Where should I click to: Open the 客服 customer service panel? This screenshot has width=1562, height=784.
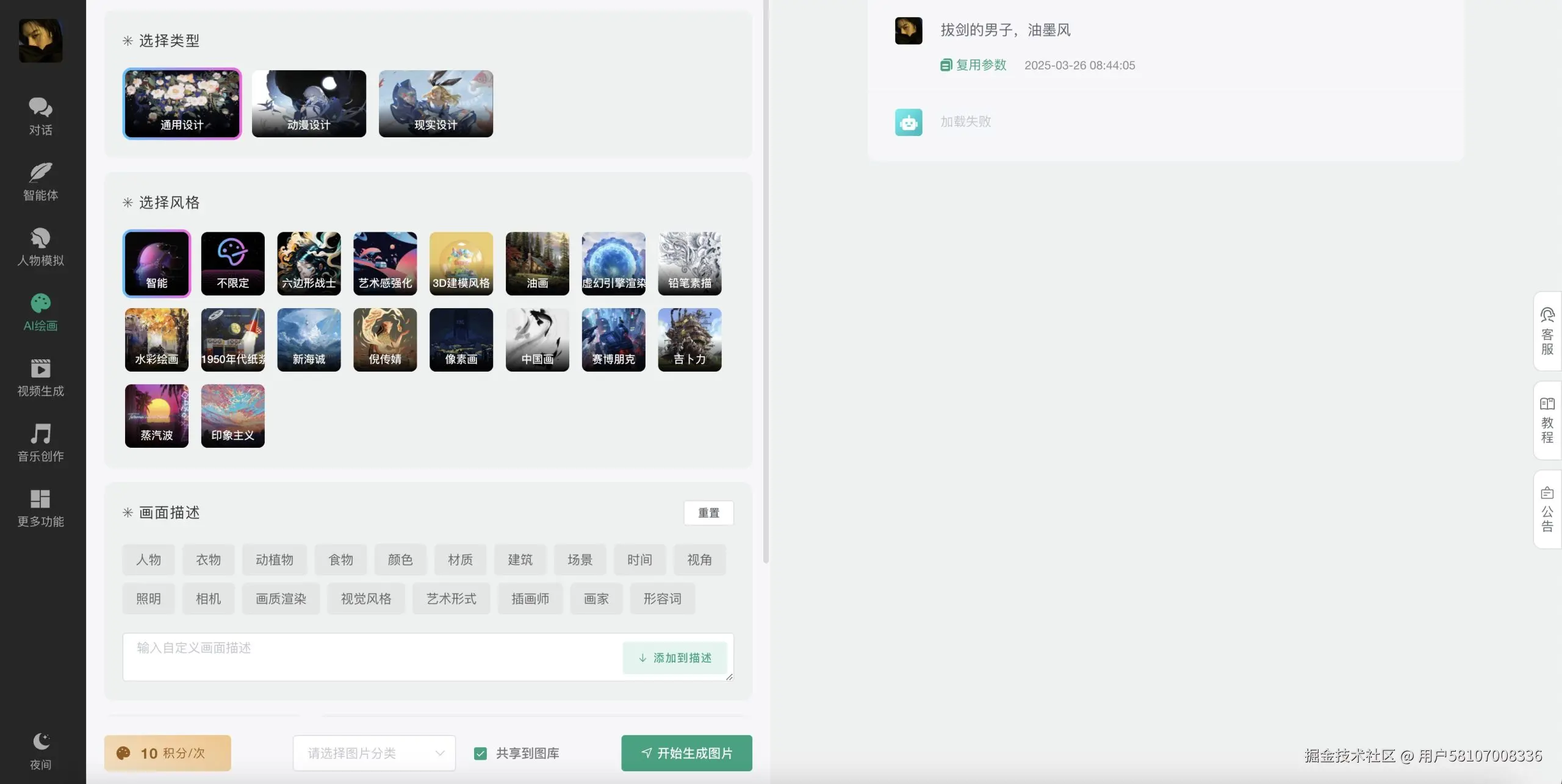[1547, 333]
